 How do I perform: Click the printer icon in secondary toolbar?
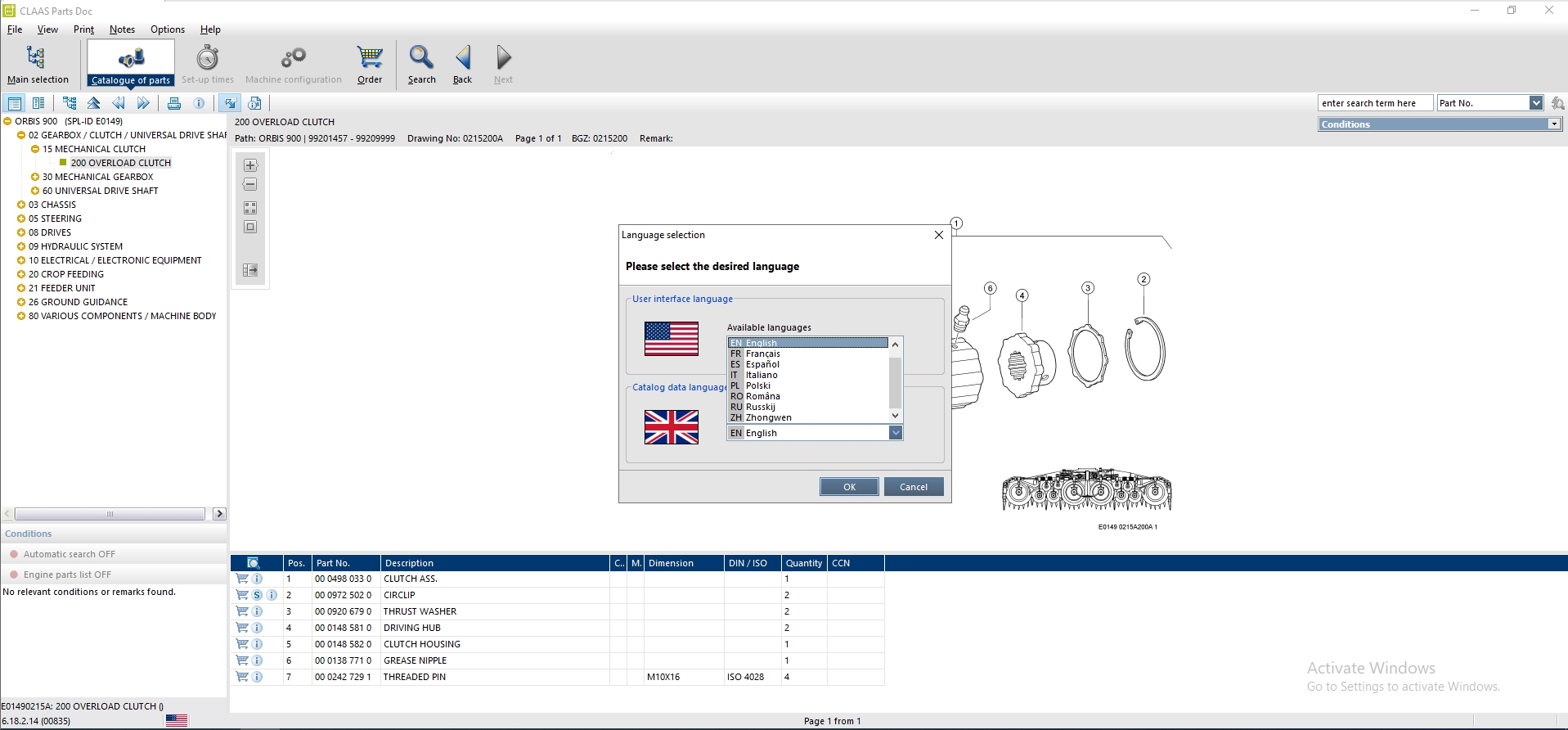coord(174,103)
